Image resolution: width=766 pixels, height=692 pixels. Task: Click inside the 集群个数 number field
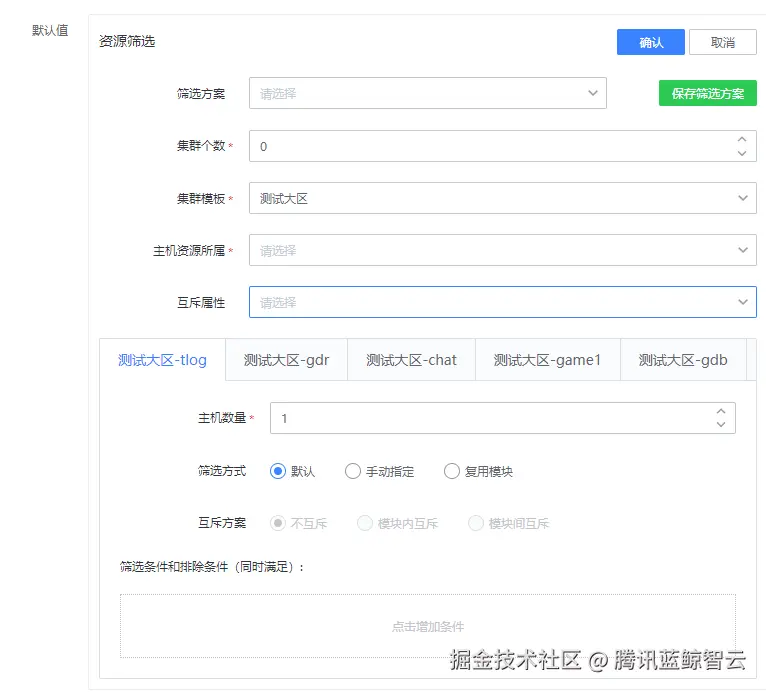tap(503, 146)
